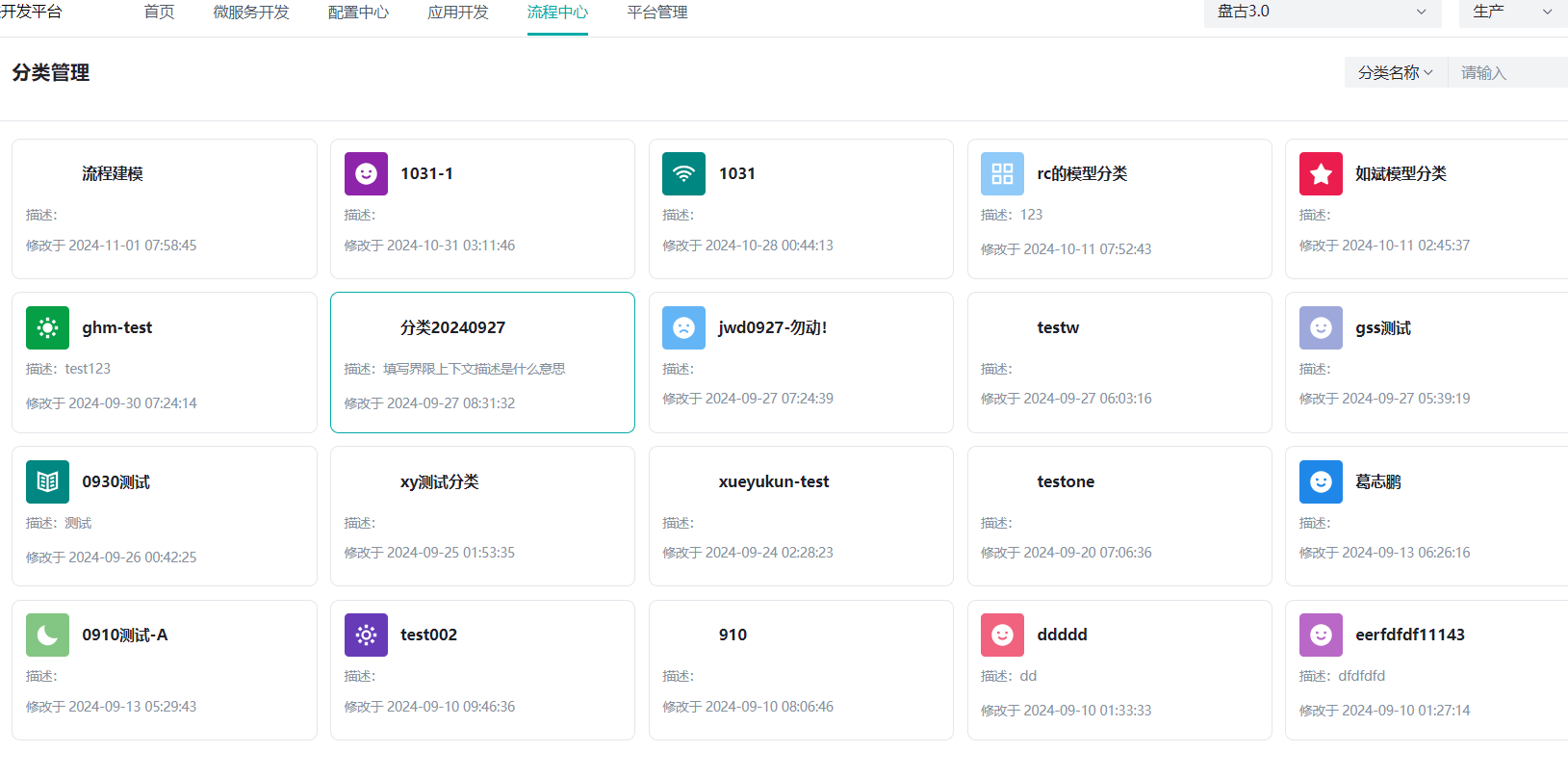Focus the 请输入 search field
Viewport: 1568px width, 778px height.
point(1508,72)
